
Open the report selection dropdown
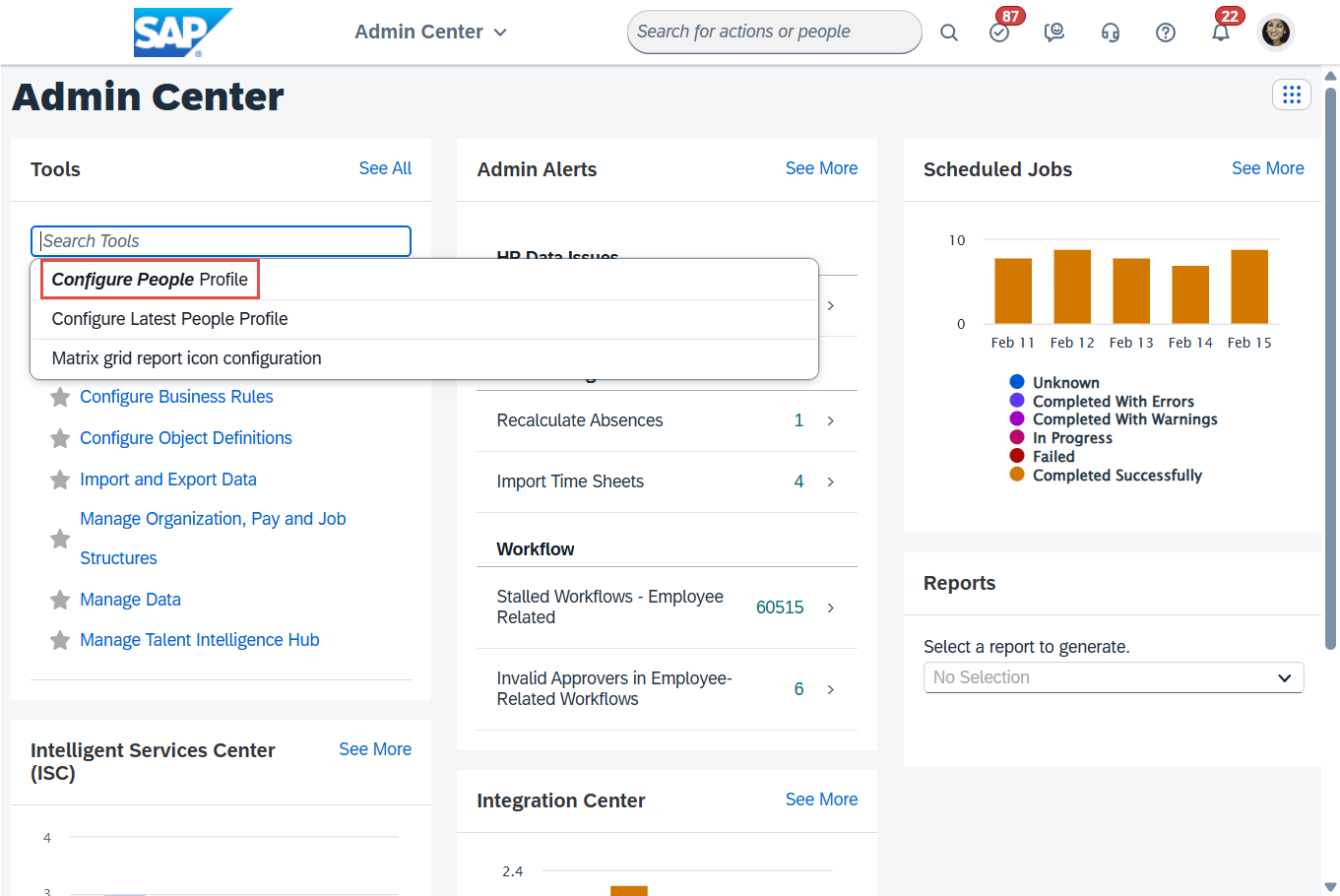click(1113, 677)
